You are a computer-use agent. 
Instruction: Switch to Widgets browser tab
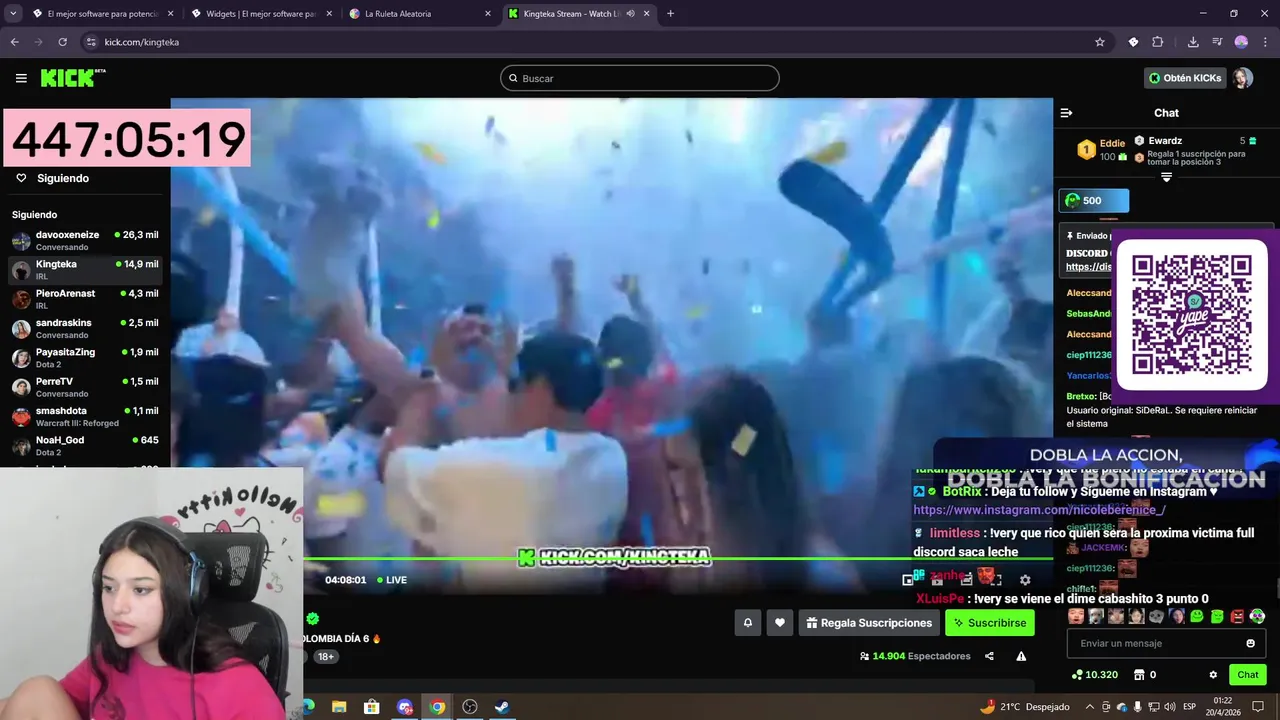click(260, 14)
